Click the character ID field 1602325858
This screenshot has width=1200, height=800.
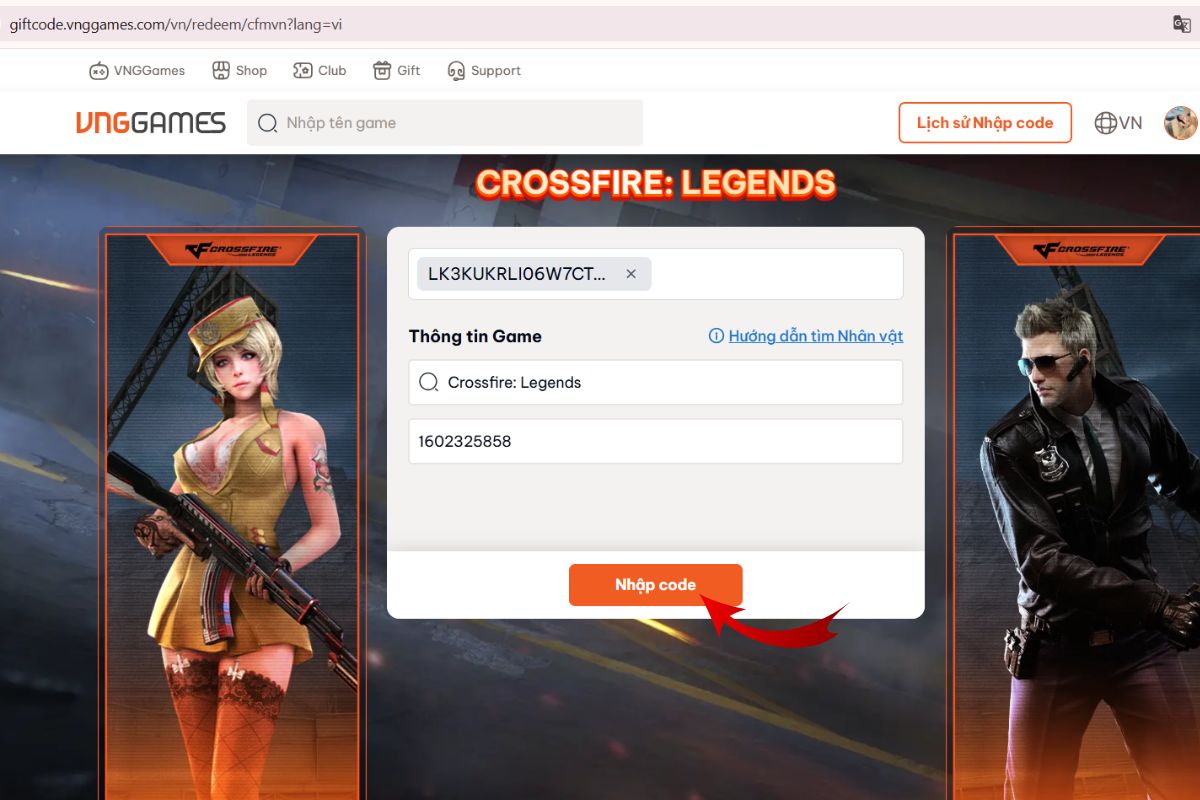(656, 441)
